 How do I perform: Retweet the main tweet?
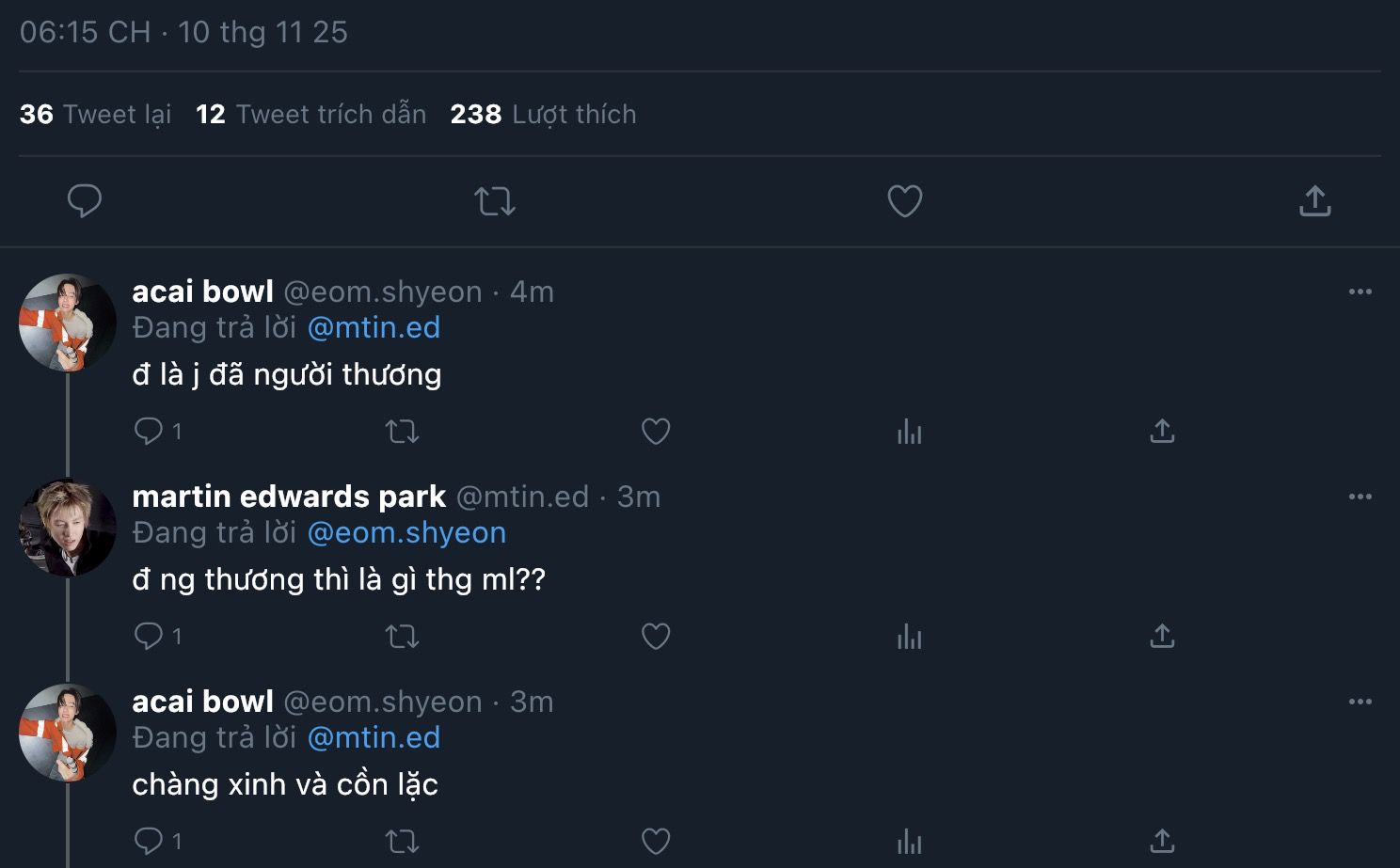[x=495, y=200]
